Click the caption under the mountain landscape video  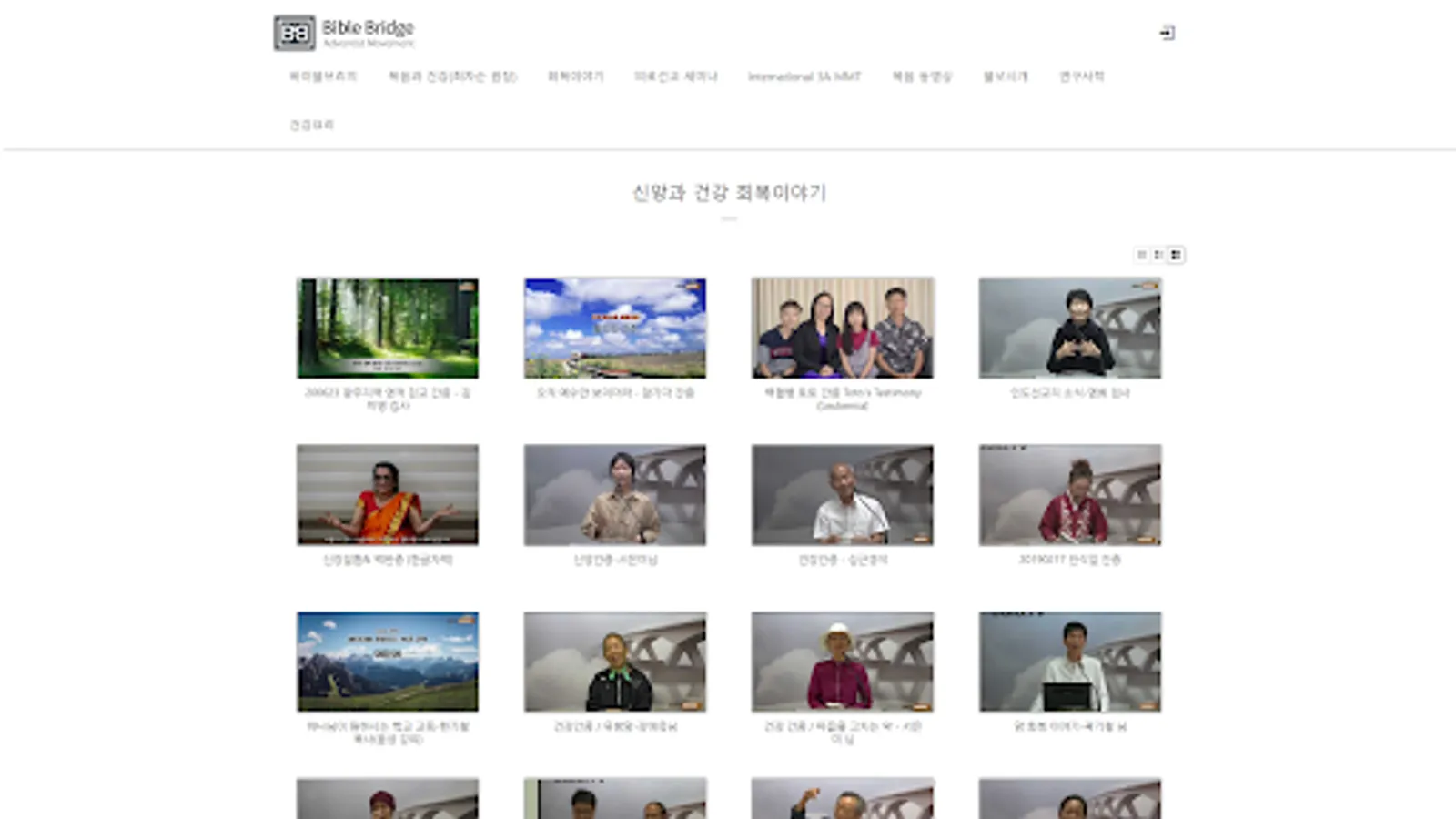pos(388,733)
